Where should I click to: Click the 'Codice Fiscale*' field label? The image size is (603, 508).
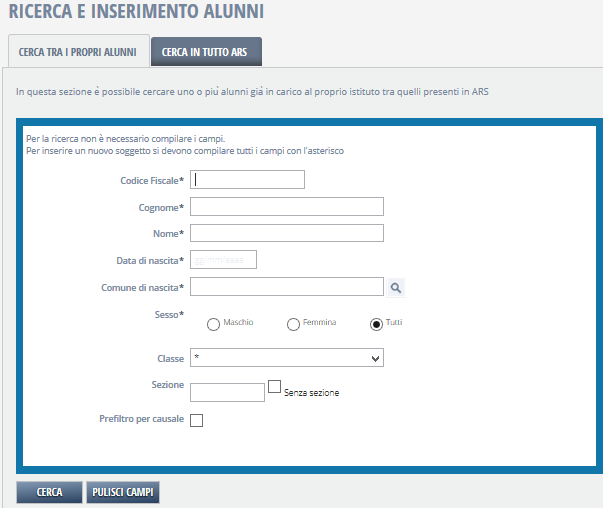[153, 180]
